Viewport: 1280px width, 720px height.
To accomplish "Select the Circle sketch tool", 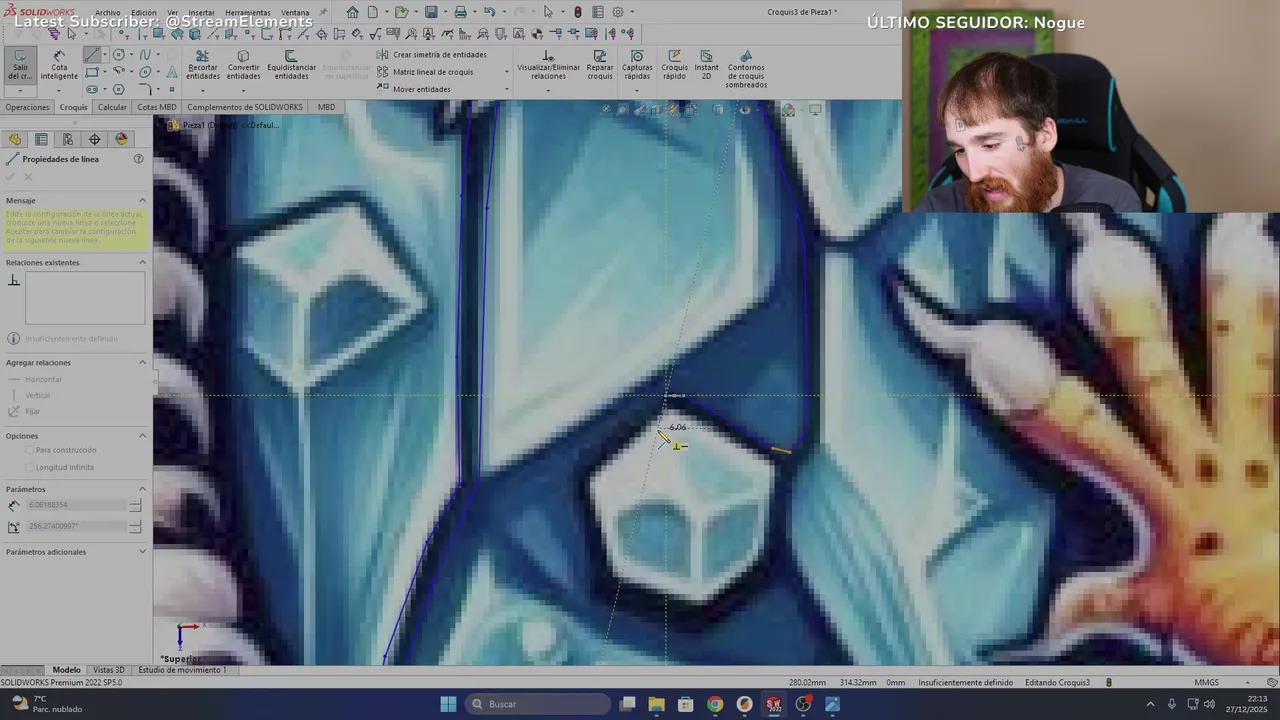I will (x=119, y=55).
